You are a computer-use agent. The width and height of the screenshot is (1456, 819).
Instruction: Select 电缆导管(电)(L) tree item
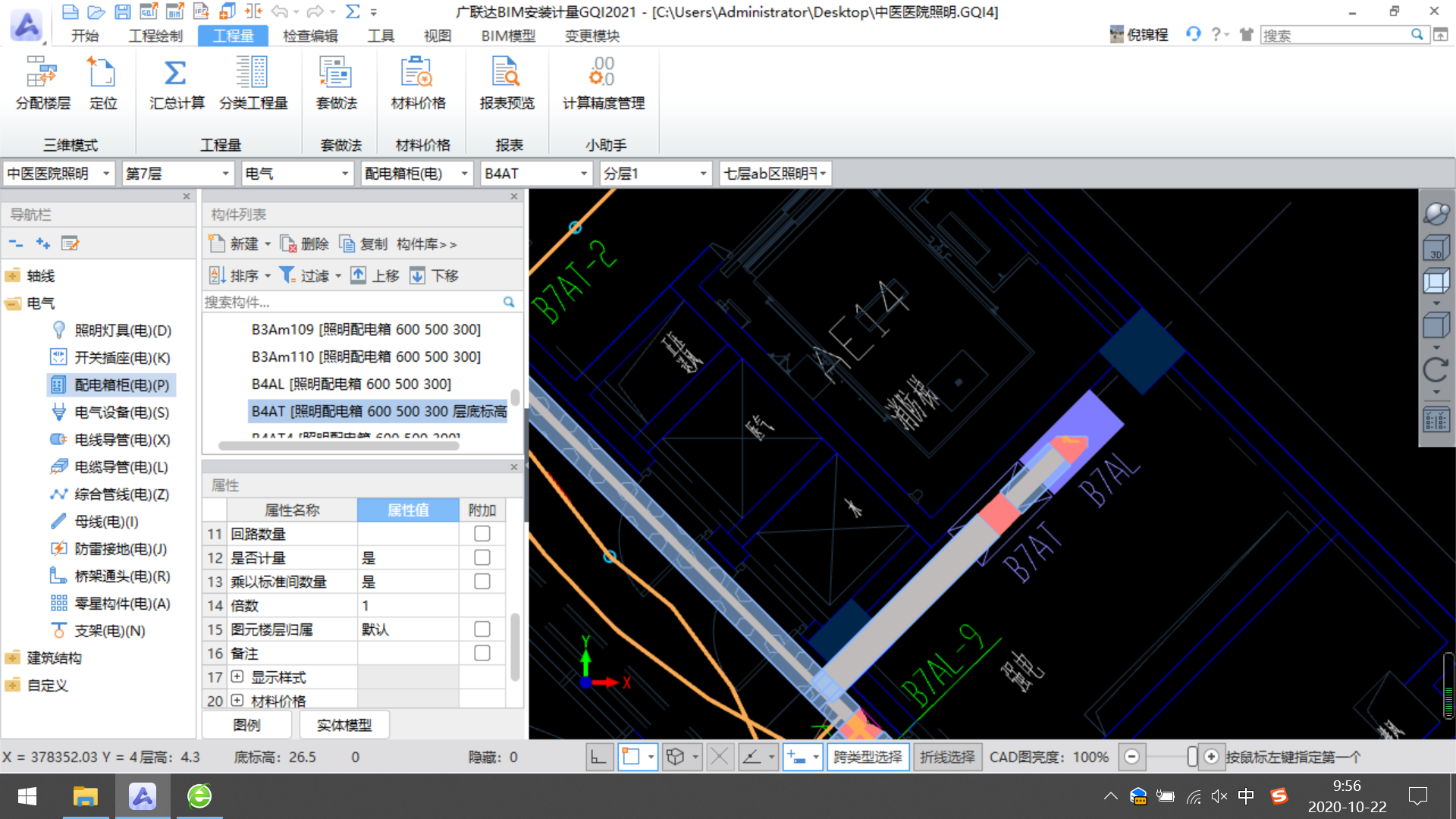[121, 467]
